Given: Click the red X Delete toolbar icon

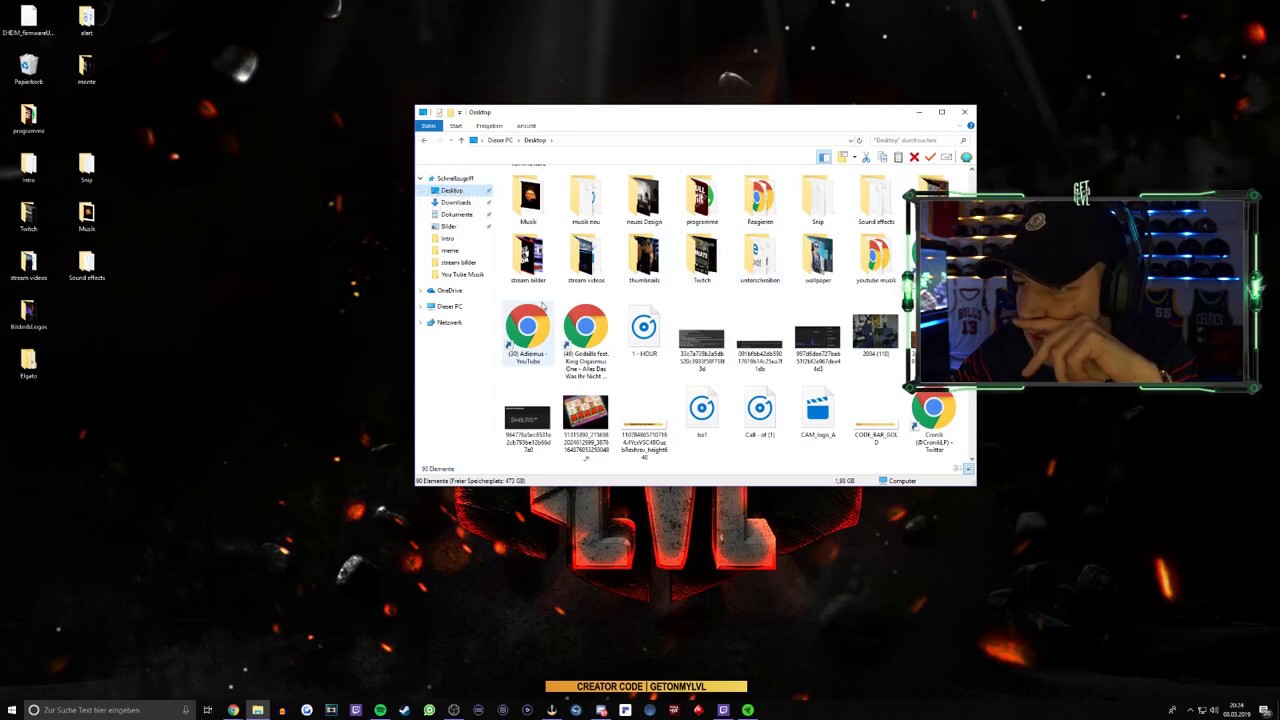Looking at the screenshot, I should click(x=914, y=157).
